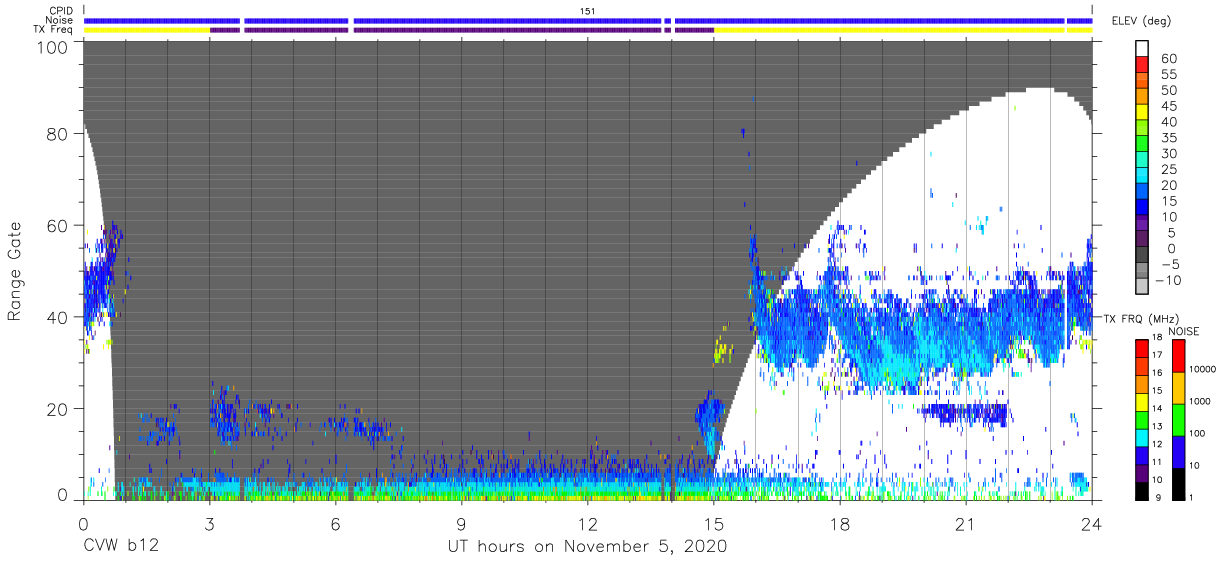Click the 100 label on NOISE colorbar

[1199, 433]
